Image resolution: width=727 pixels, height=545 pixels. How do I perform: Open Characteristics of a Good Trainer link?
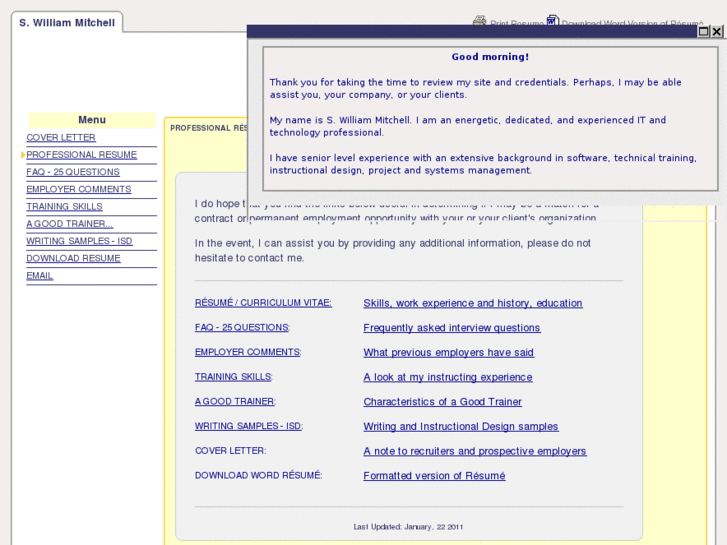442,402
